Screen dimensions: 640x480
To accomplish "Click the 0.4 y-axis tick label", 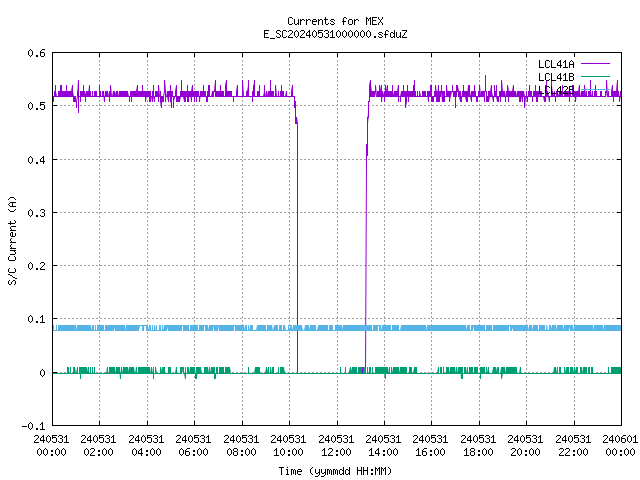I will [37, 160].
